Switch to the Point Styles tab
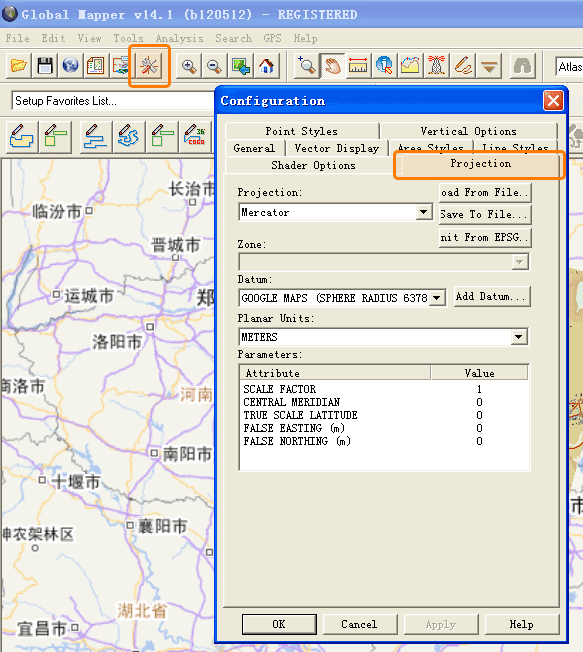Screen dimensions: 583x652 click(302, 131)
